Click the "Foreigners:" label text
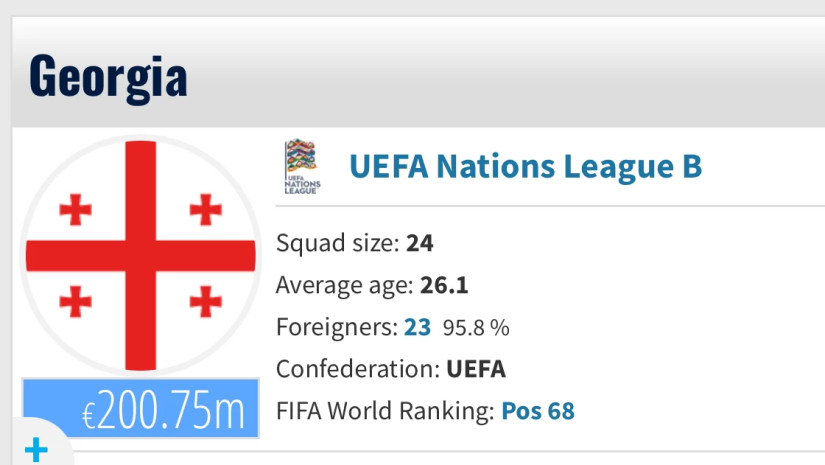This screenshot has height=465, width=825. click(x=336, y=327)
